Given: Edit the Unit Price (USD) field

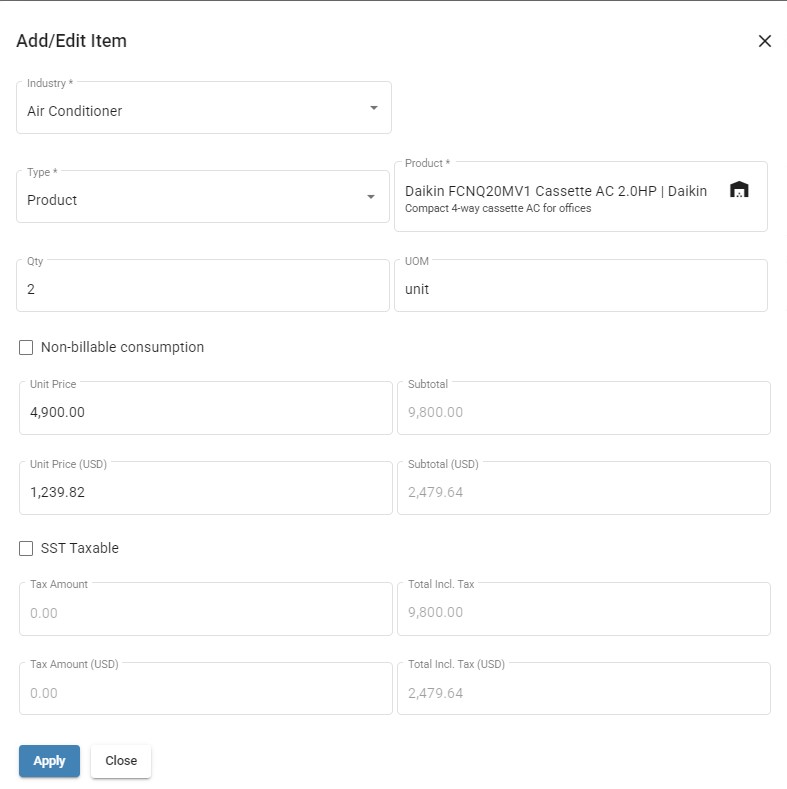Looking at the screenshot, I should pos(206,488).
